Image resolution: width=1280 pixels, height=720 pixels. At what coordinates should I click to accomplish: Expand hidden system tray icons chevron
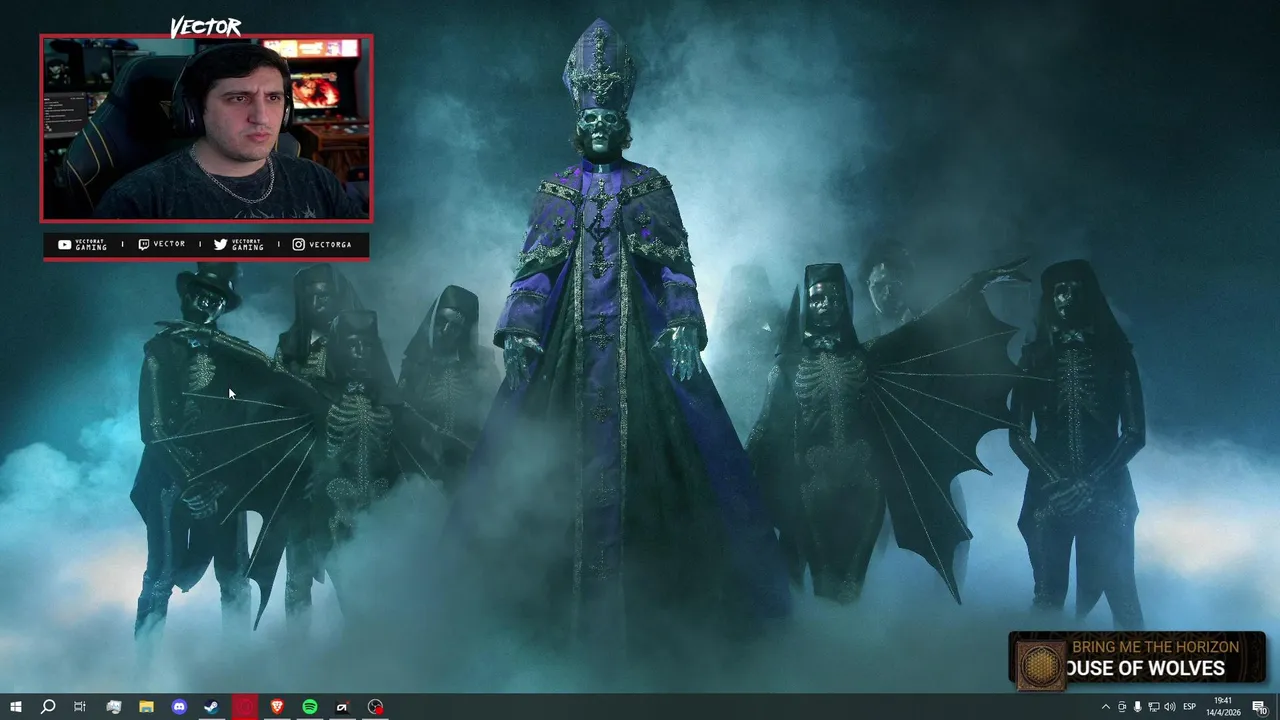pos(1105,707)
